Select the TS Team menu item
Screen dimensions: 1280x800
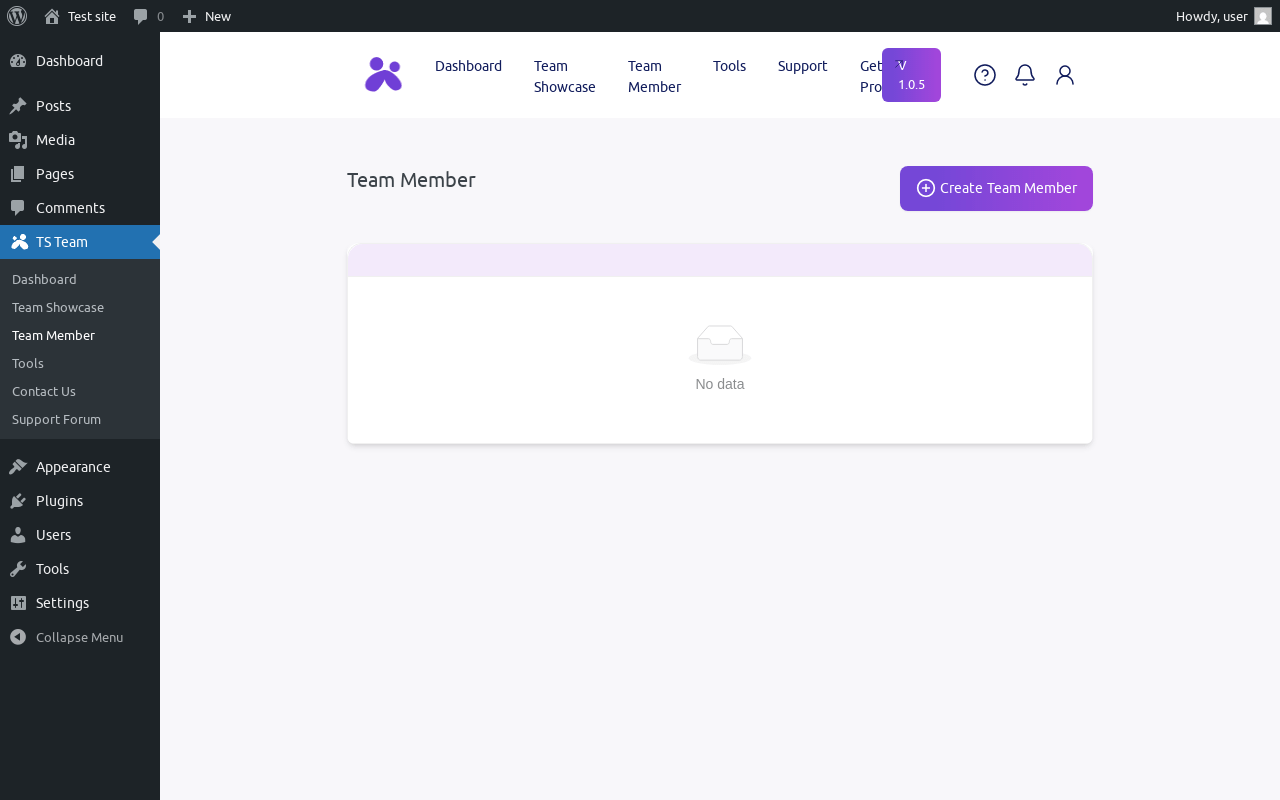(x=80, y=242)
